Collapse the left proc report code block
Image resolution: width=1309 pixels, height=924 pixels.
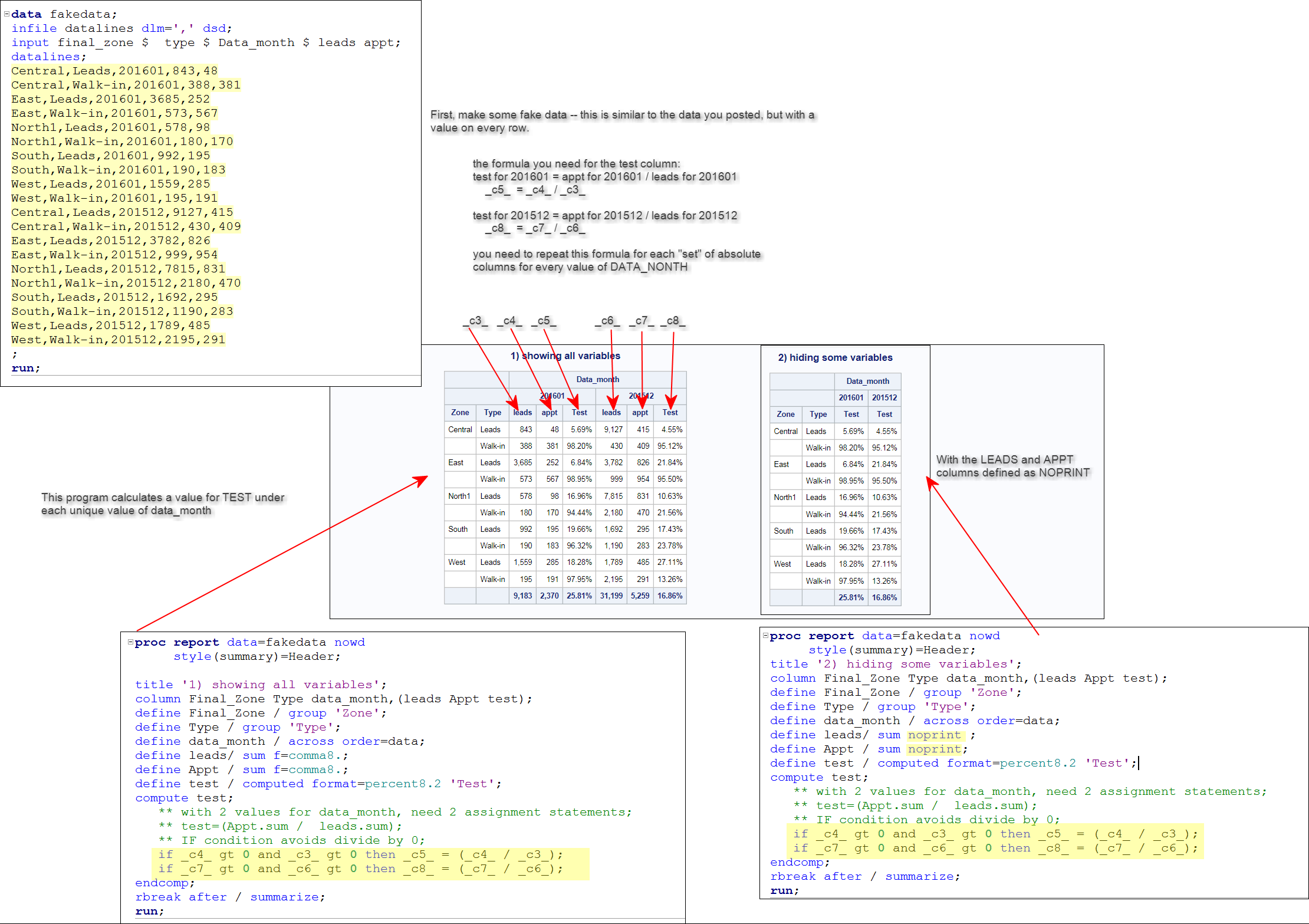(x=130, y=642)
